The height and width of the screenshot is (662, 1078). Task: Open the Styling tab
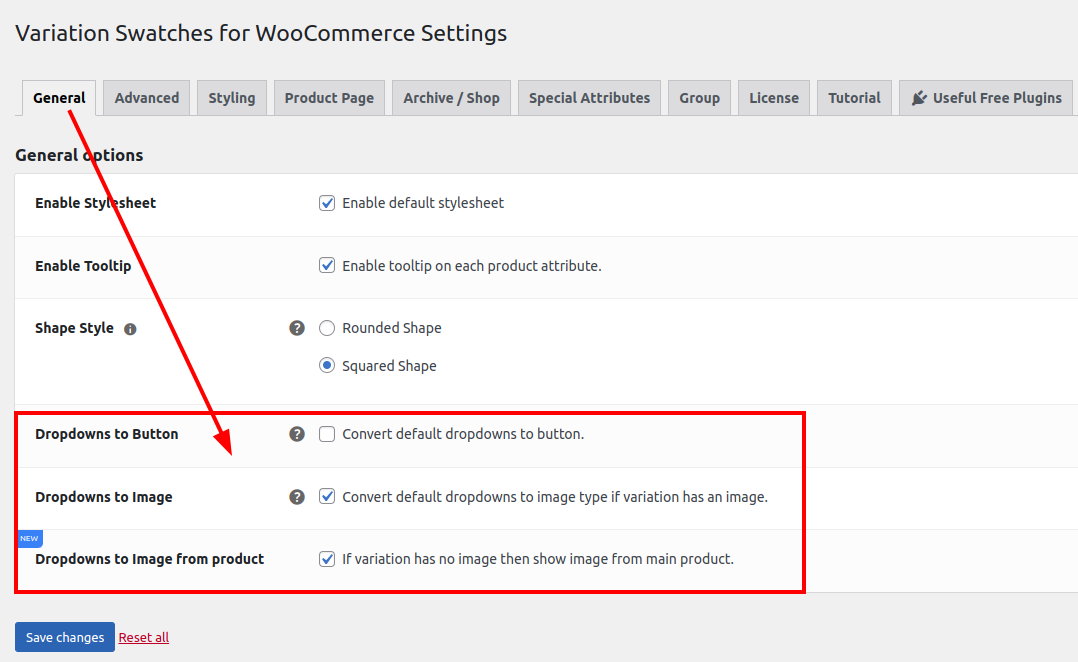232,98
